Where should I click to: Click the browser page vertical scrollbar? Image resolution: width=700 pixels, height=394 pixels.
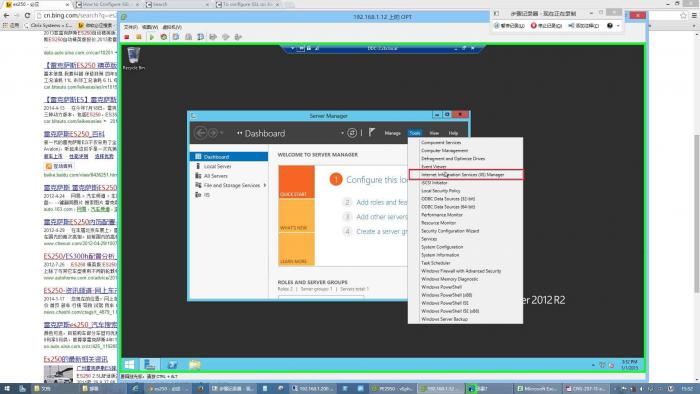(x=696, y=214)
